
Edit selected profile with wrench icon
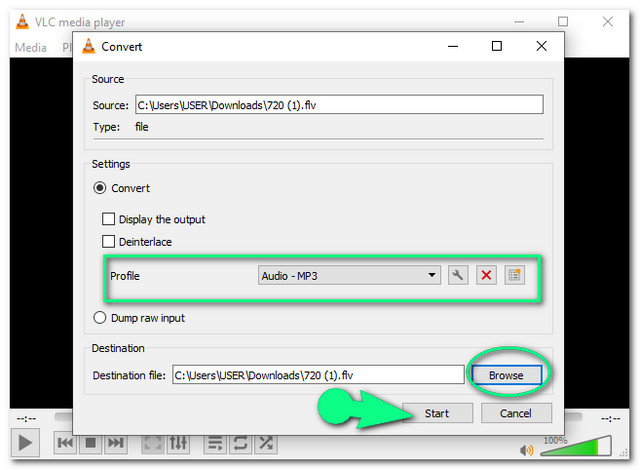[458, 275]
